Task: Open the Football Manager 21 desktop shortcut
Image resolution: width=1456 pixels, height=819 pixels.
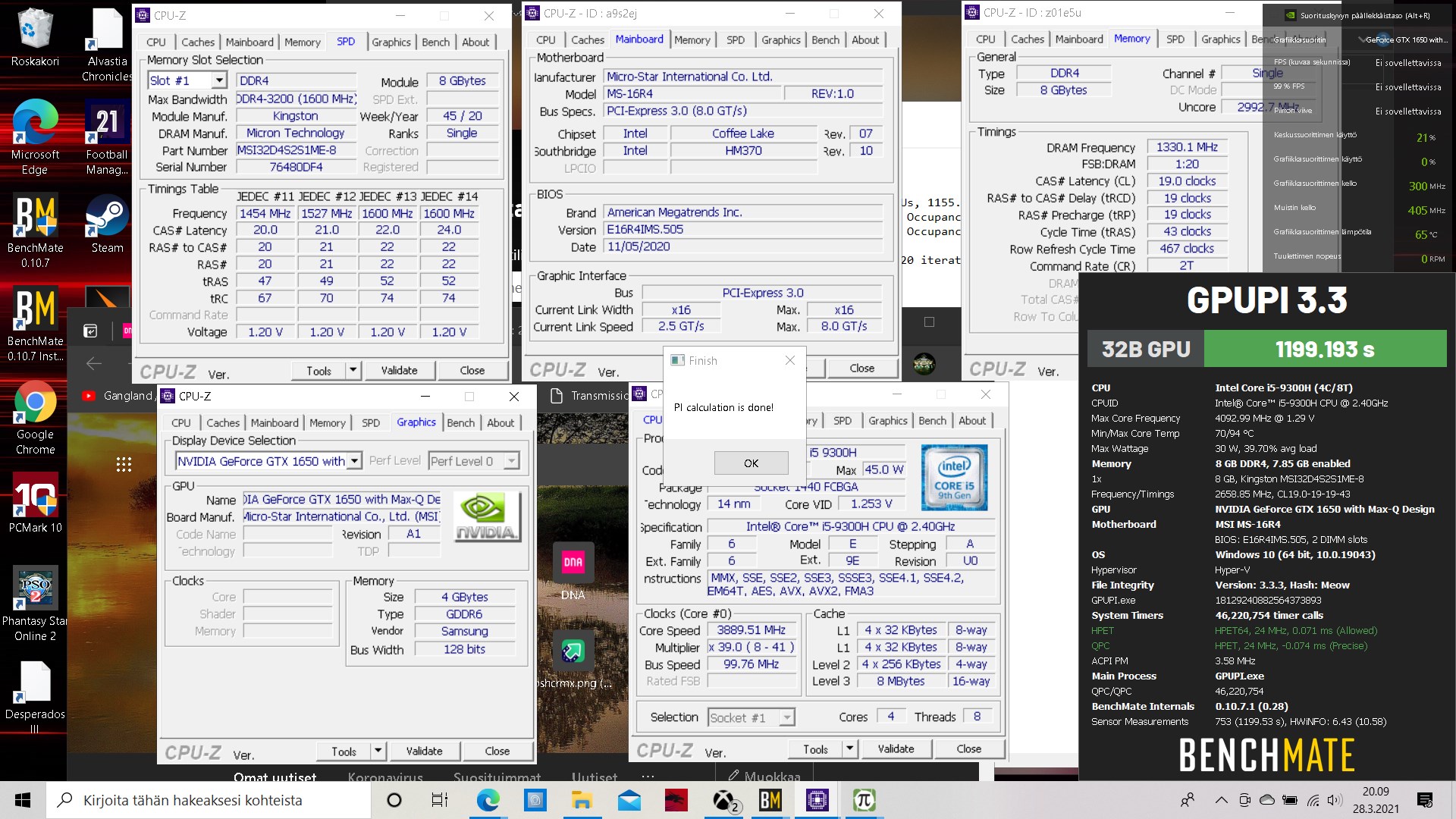Action: [x=107, y=137]
